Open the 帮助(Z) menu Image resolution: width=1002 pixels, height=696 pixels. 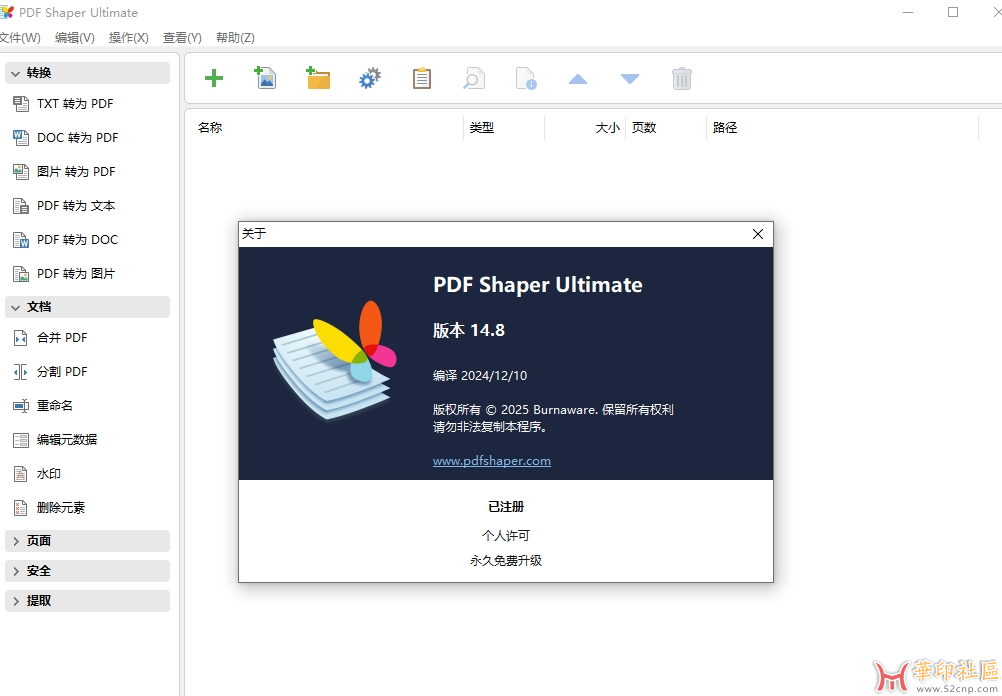(235, 38)
